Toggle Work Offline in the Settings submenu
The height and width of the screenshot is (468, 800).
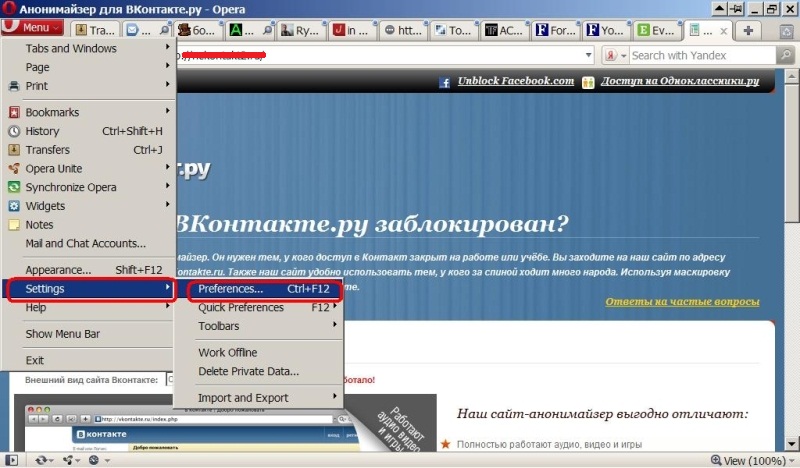(x=227, y=352)
